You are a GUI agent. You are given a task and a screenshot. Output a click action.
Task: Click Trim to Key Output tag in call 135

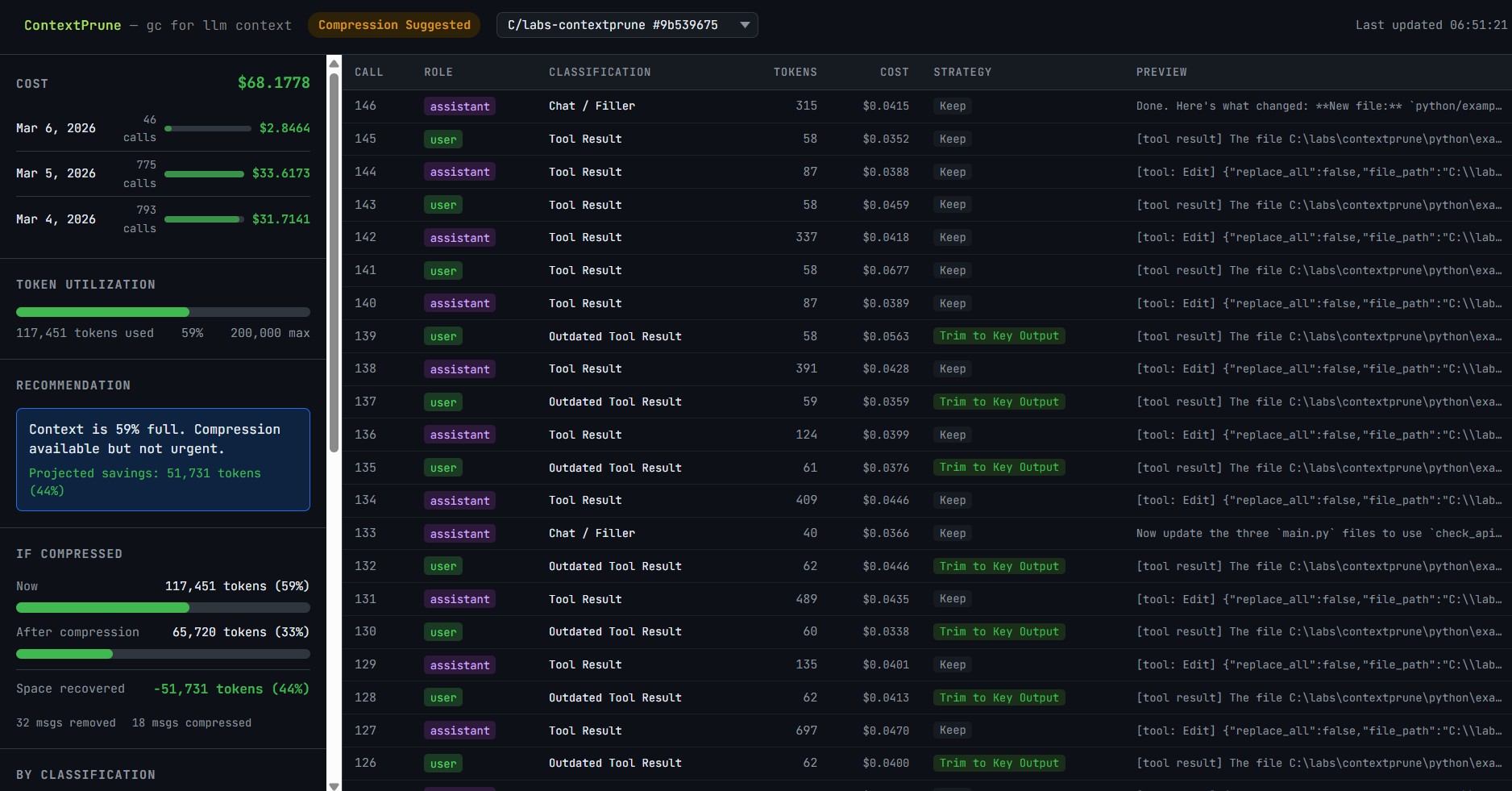pos(999,467)
